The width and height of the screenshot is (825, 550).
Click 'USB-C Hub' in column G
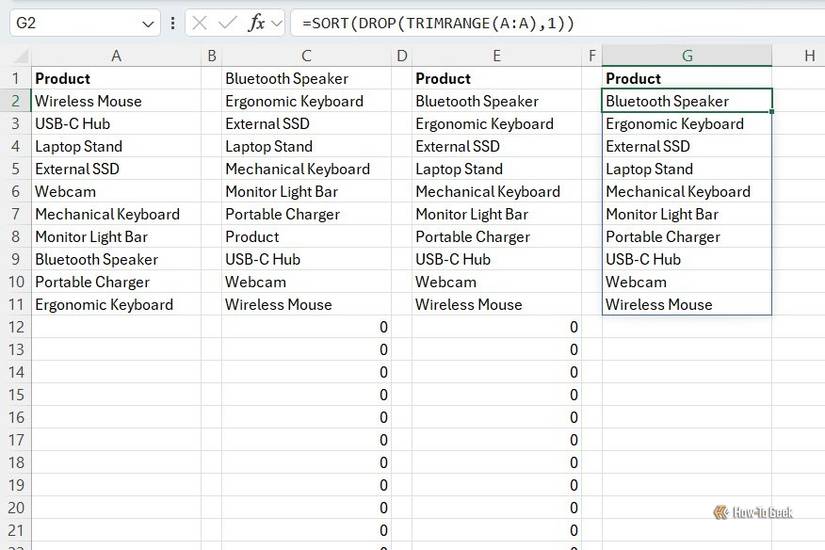(643, 259)
